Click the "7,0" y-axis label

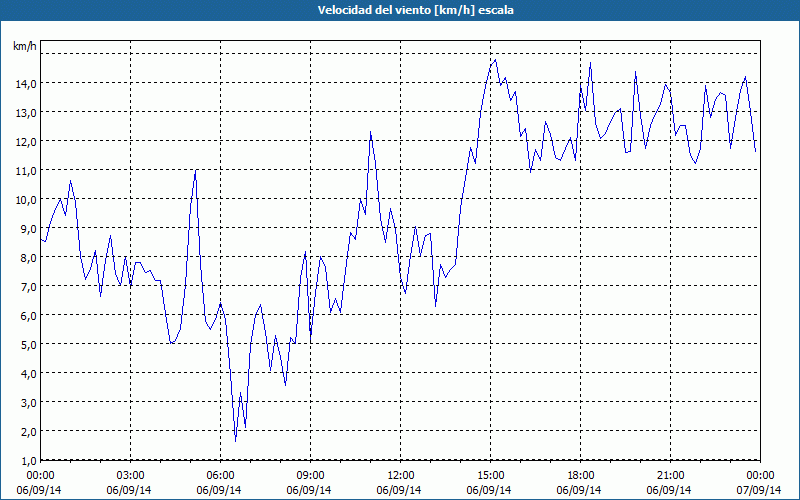point(27,287)
